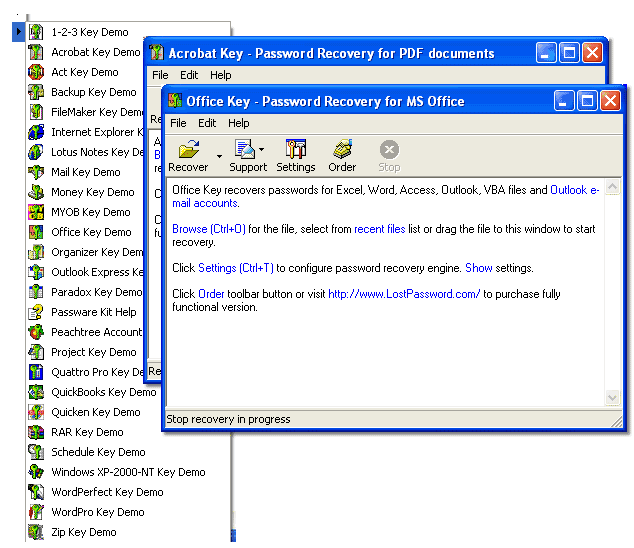Click the Stop toolbar button

click(x=389, y=156)
